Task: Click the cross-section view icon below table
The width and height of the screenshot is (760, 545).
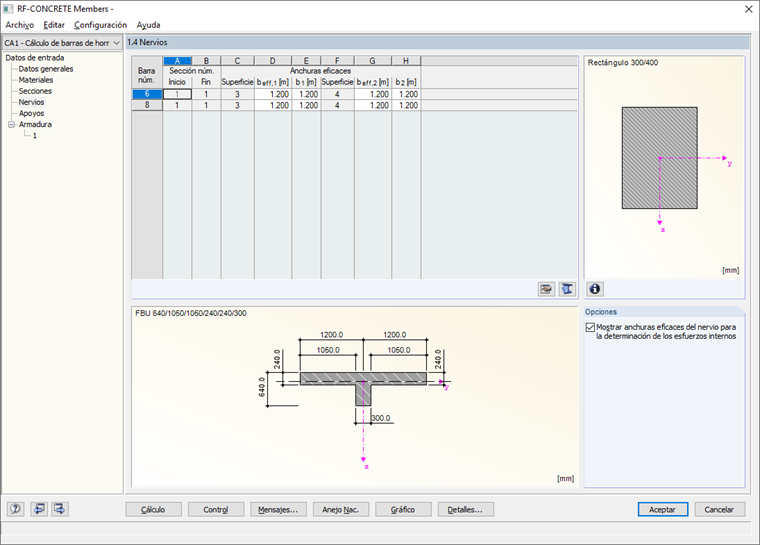Action: coord(567,289)
